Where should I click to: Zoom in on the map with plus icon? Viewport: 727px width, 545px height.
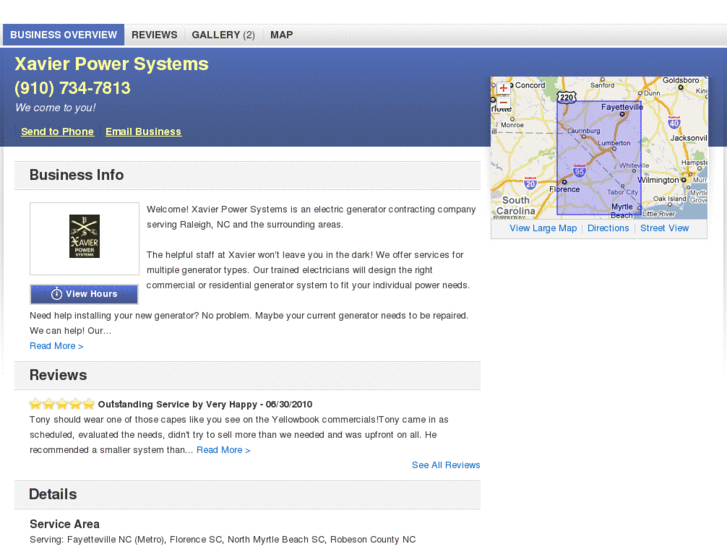coord(503,88)
